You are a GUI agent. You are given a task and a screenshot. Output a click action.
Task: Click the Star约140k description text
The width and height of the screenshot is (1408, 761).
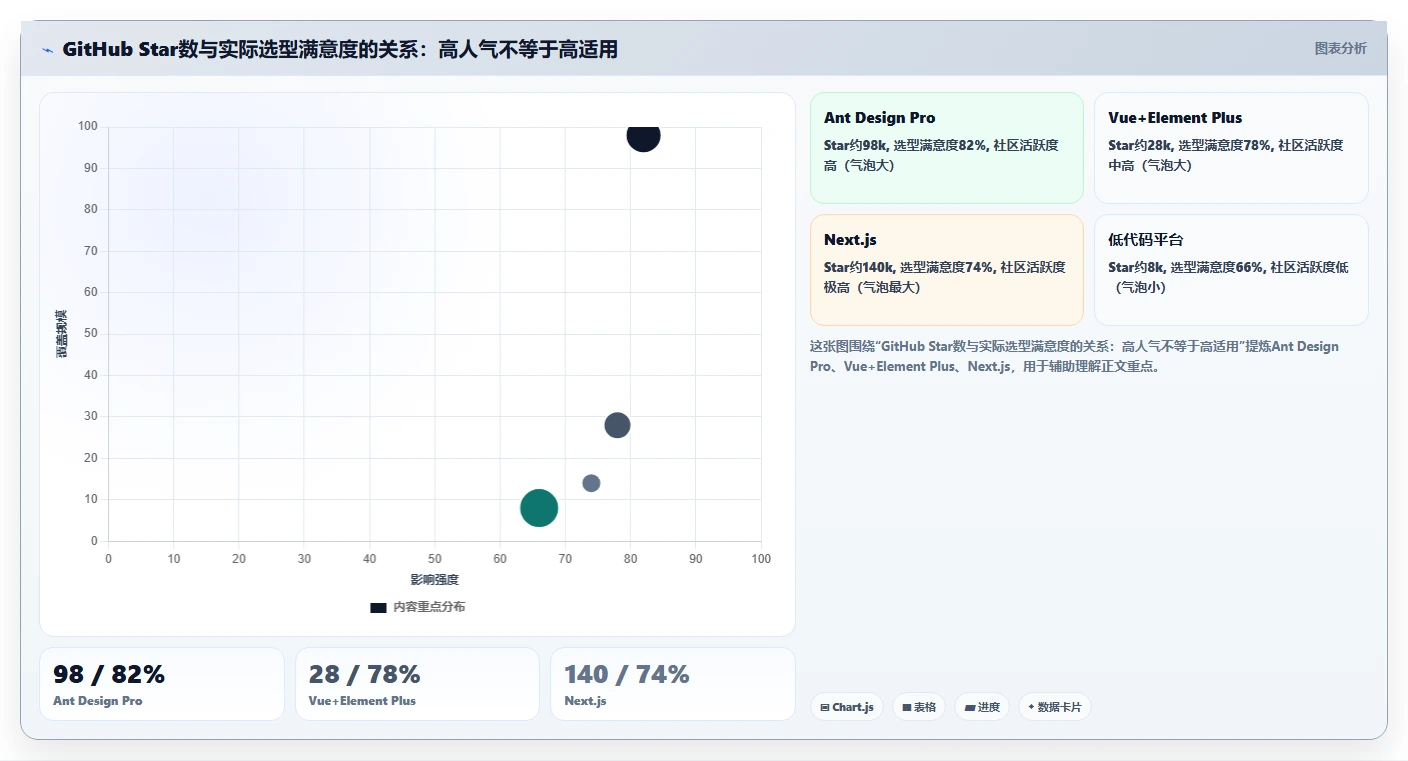coord(945,277)
